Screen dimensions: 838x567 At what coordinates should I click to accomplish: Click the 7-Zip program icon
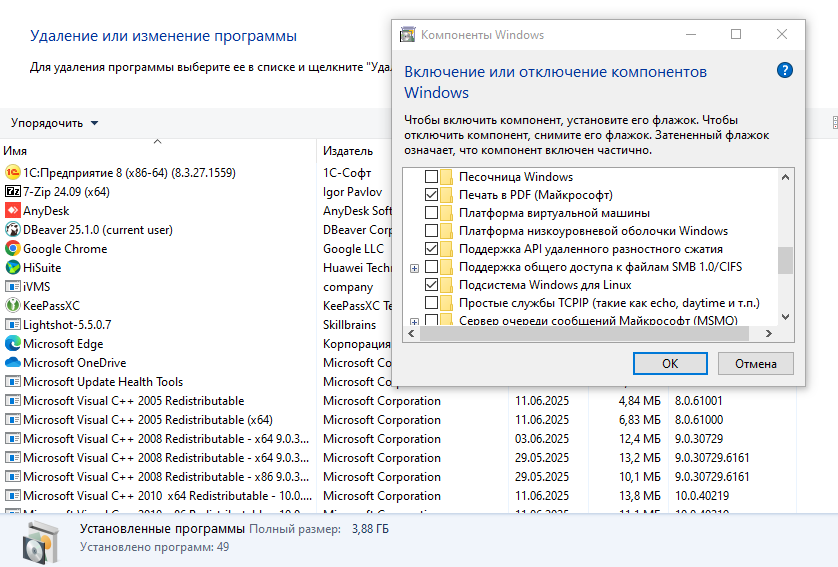tap(13, 191)
